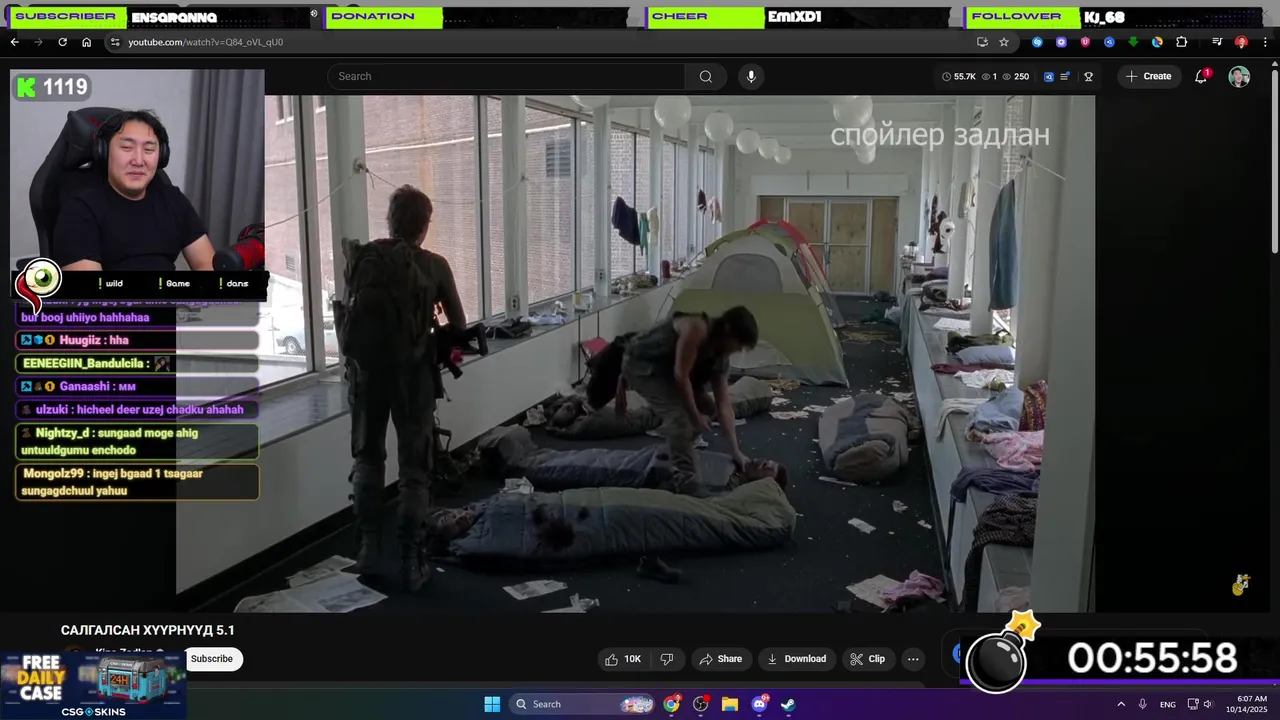Open File Explorer from taskbar
The width and height of the screenshot is (1280, 720).
click(730, 704)
